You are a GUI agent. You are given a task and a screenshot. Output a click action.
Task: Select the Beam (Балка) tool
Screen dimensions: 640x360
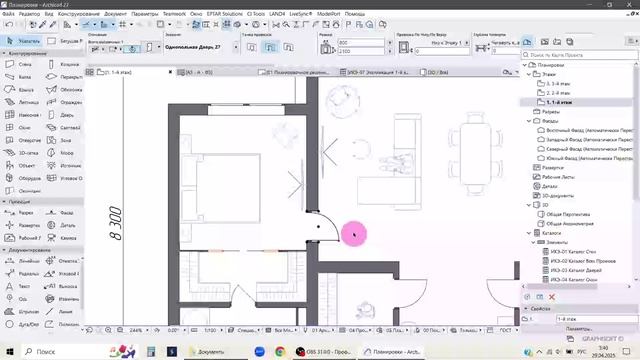pos(18,77)
